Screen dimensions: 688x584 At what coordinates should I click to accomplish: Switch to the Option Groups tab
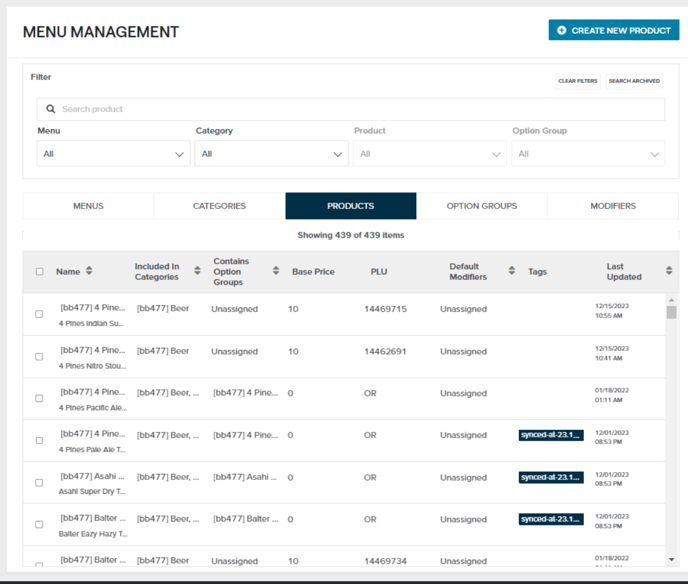482,206
